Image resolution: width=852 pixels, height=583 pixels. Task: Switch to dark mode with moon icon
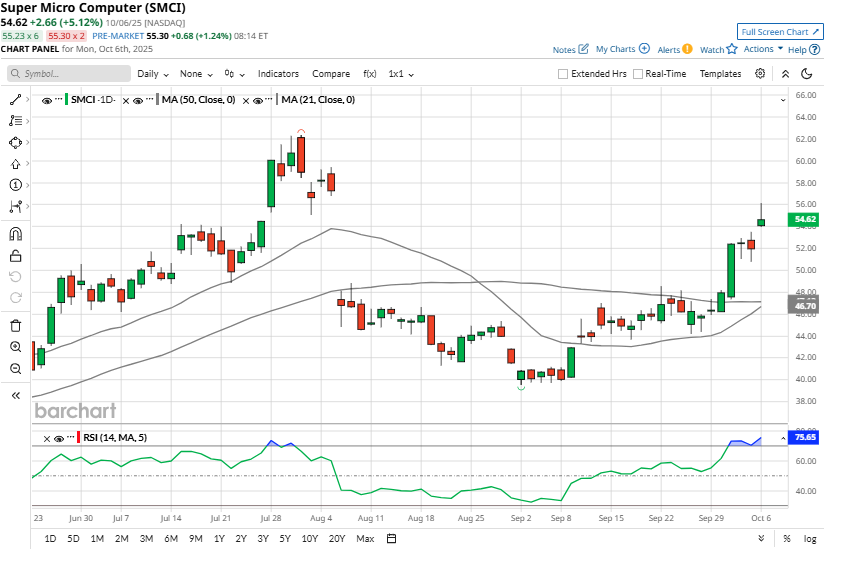pyautogui.click(x=807, y=74)
